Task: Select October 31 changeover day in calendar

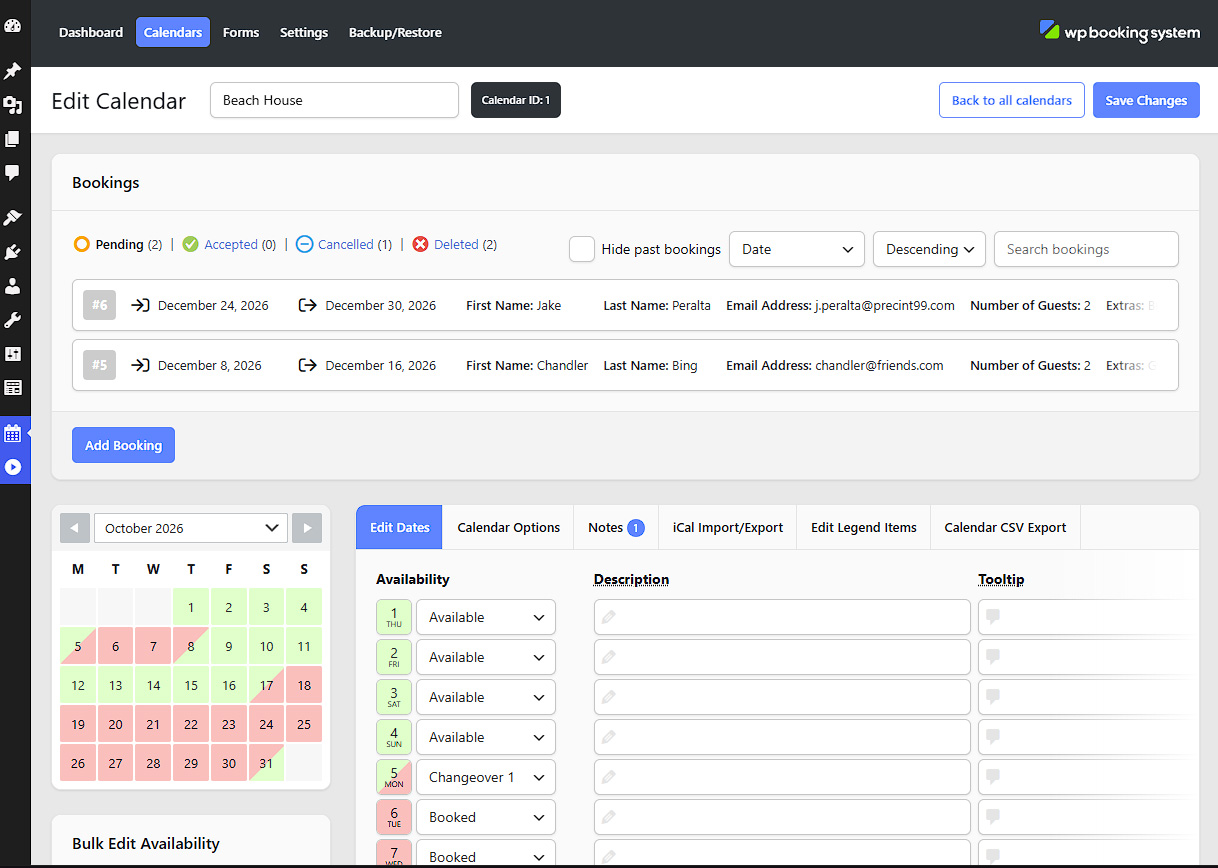Action: (x=266, y=763)
